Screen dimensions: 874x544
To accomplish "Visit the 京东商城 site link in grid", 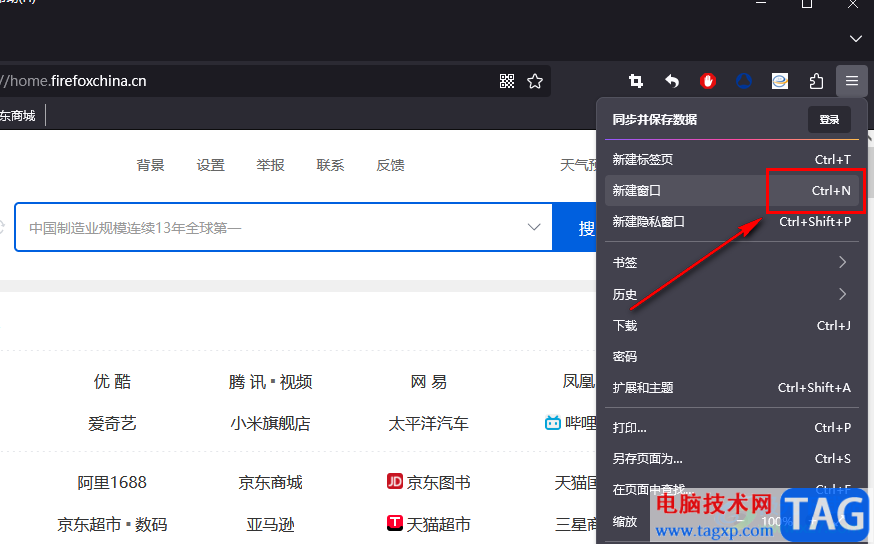I will click(x=270, y=483).
